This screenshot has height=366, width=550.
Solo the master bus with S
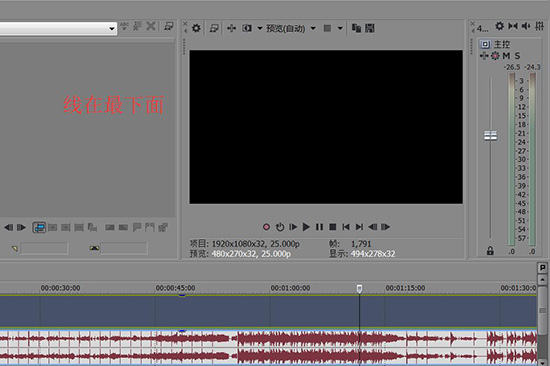tap(517, 56)
